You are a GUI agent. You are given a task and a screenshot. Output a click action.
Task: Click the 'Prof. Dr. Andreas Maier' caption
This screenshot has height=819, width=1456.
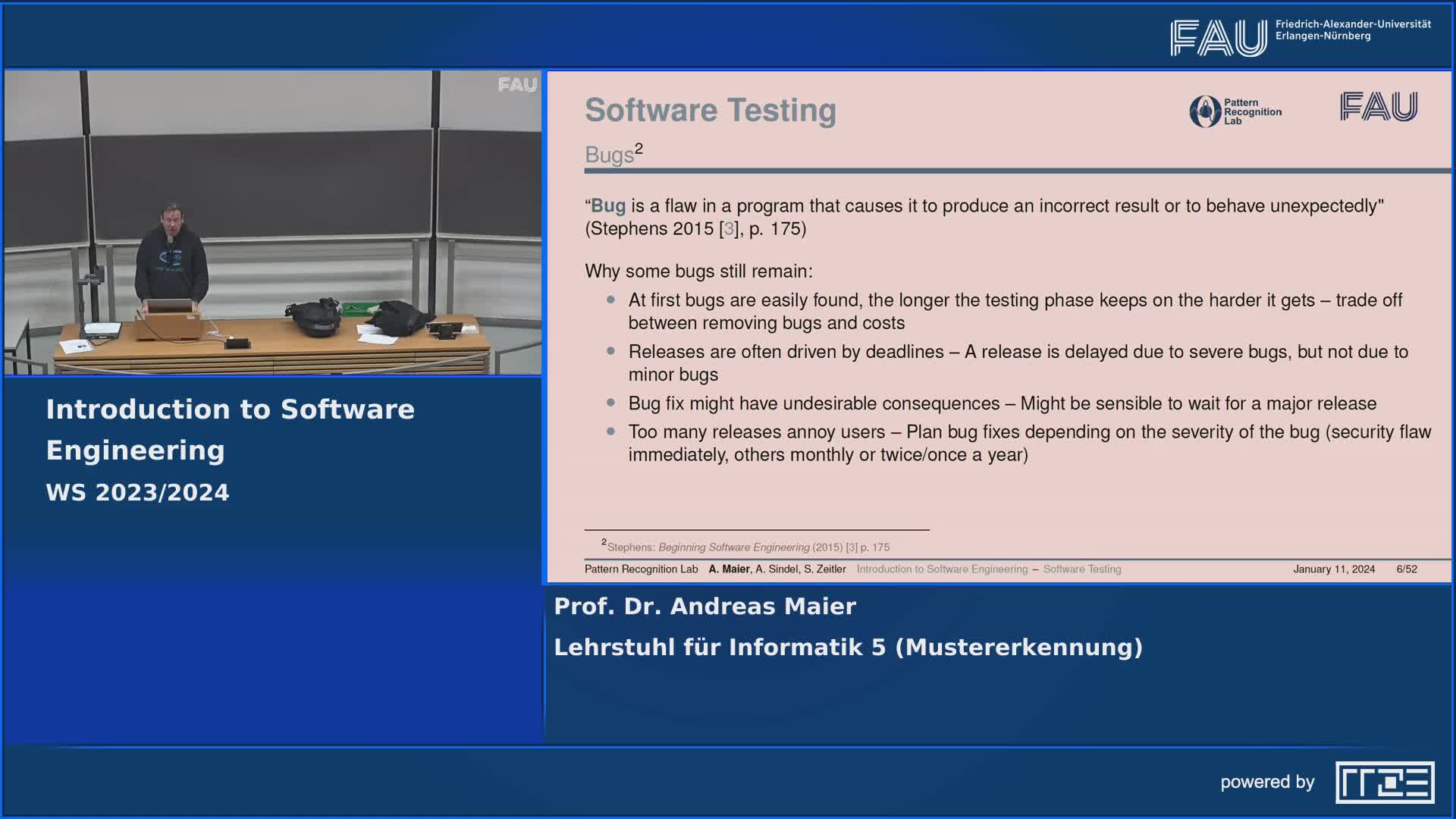coord(704,607)
